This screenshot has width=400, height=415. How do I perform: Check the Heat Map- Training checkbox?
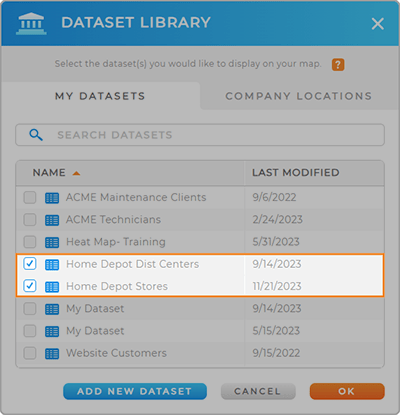click(30, 242)
